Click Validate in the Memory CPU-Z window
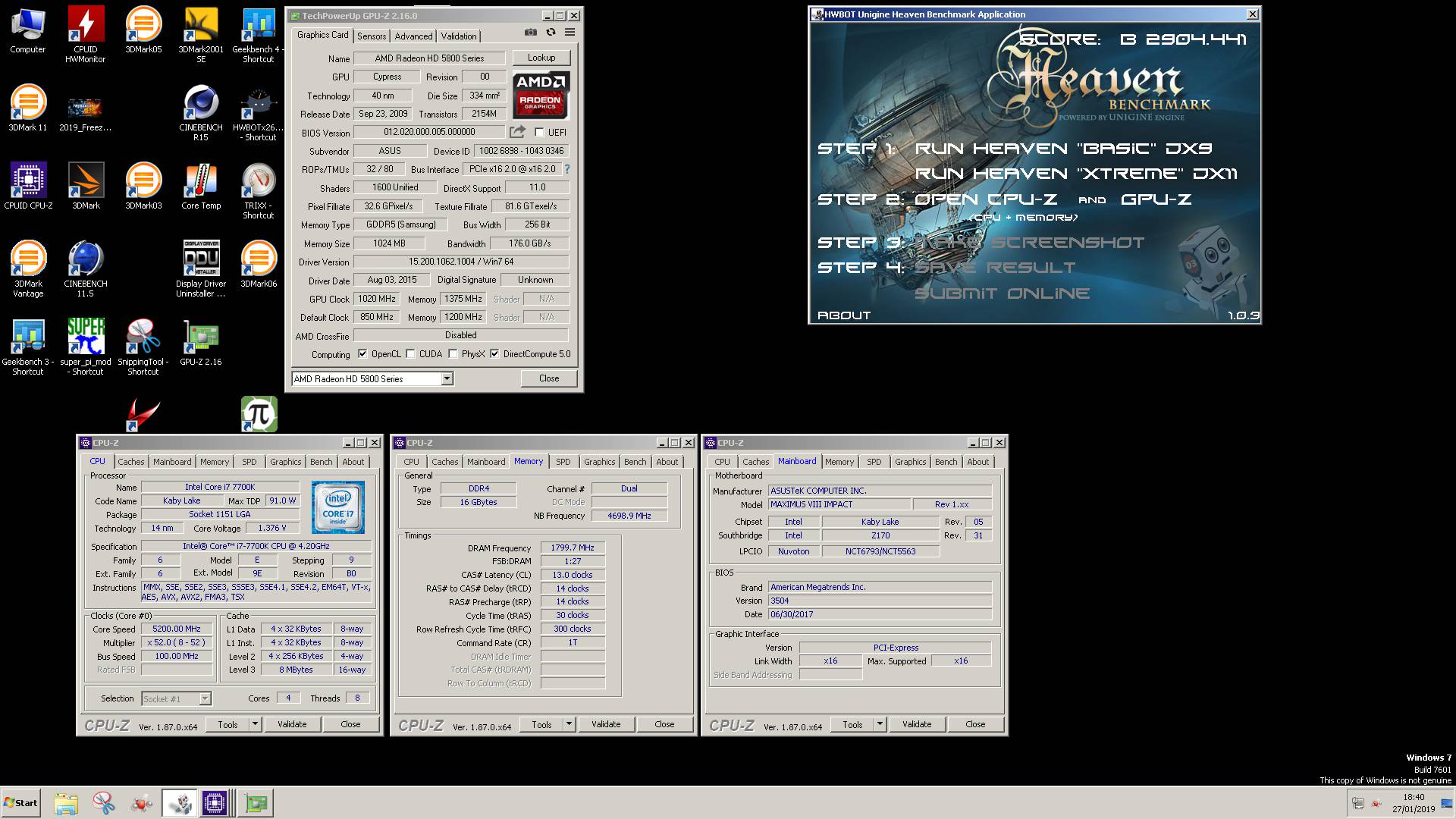The height and width of the screenshot is (819, 1456). (606, 724)
